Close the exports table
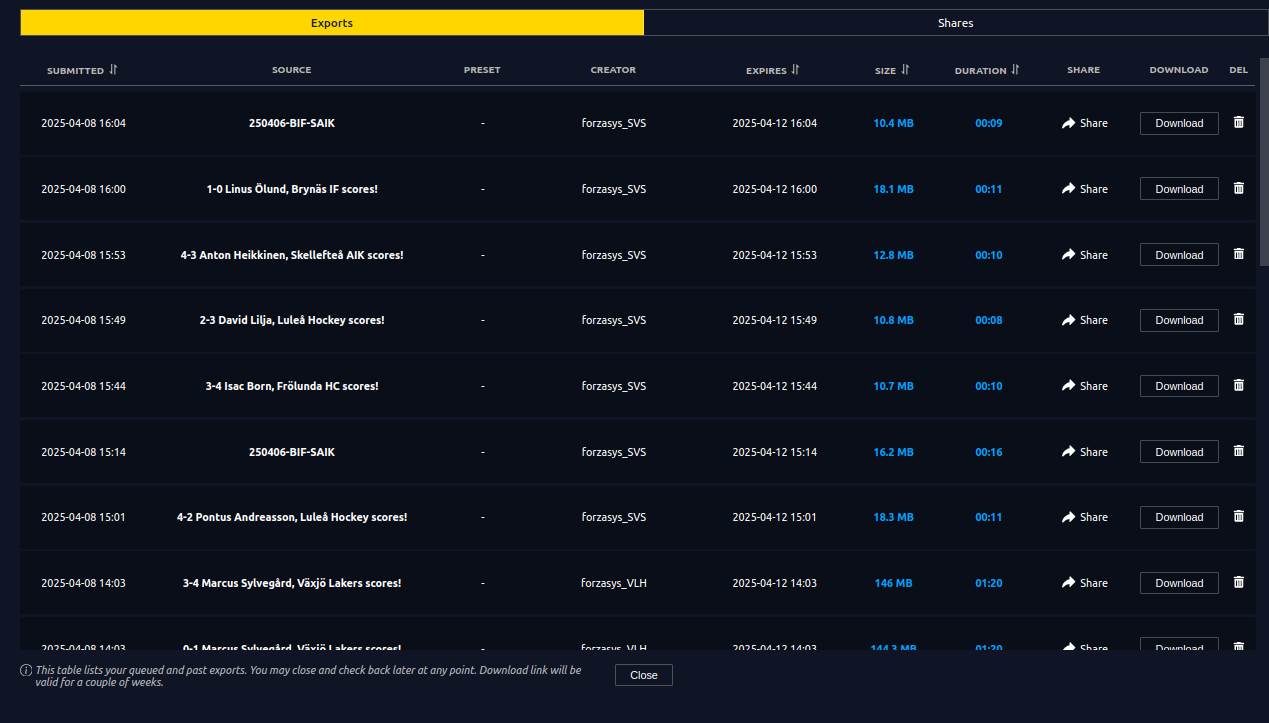The image size is (1269, 723). 643,675
